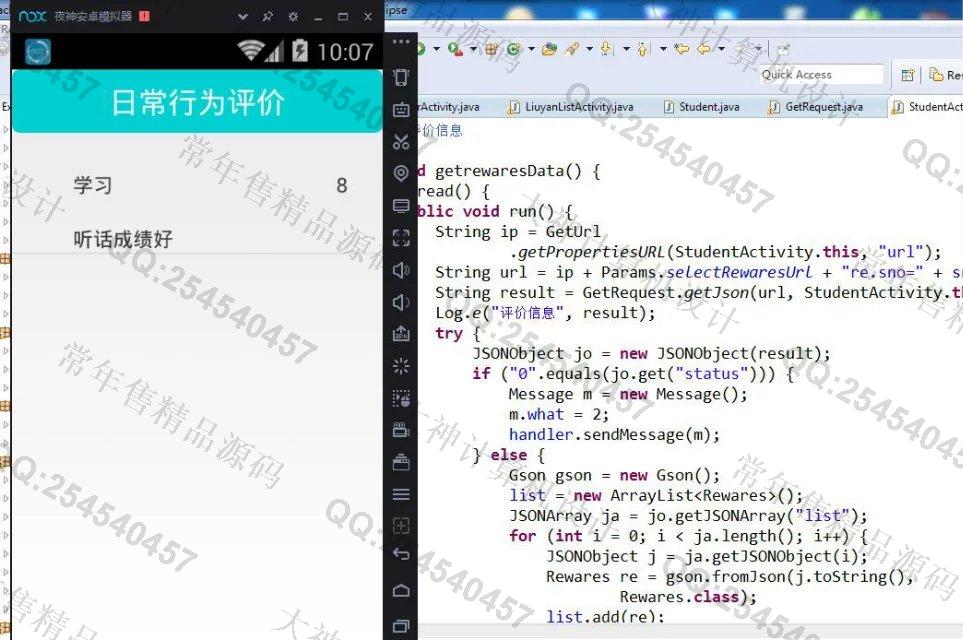Click the pin icon in Nox title bar
Viewport: 963px width, 640px height.
[x=268, y=17]
